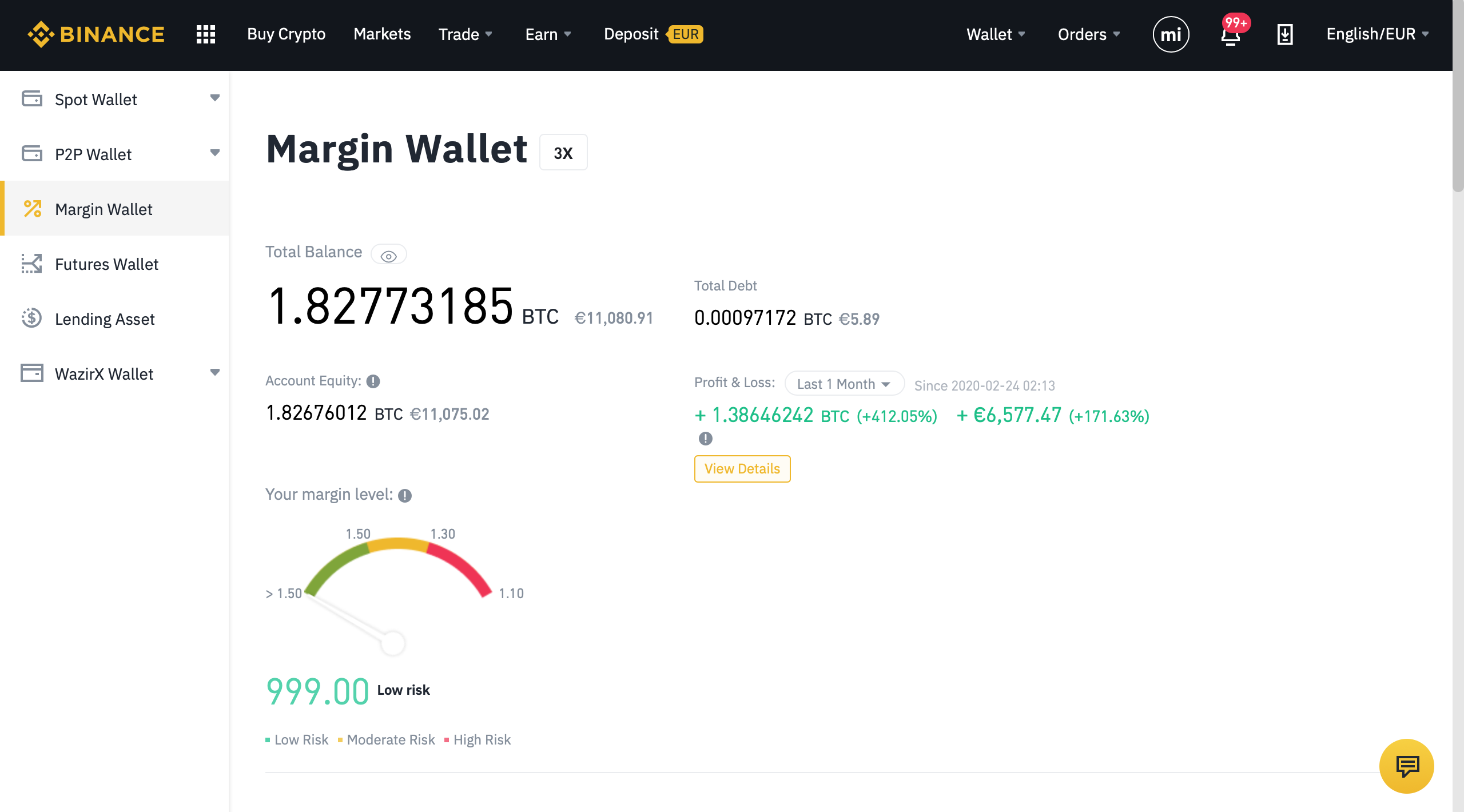The width and height of the screenshot is (1464, 812).
Task: Click Deposit EUR in the header
Action: click(653, 34)
